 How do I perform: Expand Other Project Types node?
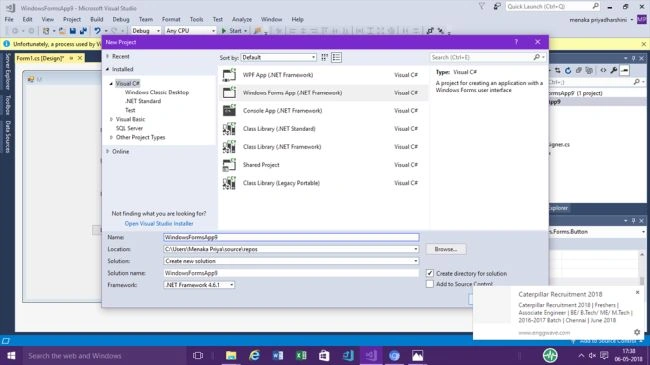click(x=111, y=137)
